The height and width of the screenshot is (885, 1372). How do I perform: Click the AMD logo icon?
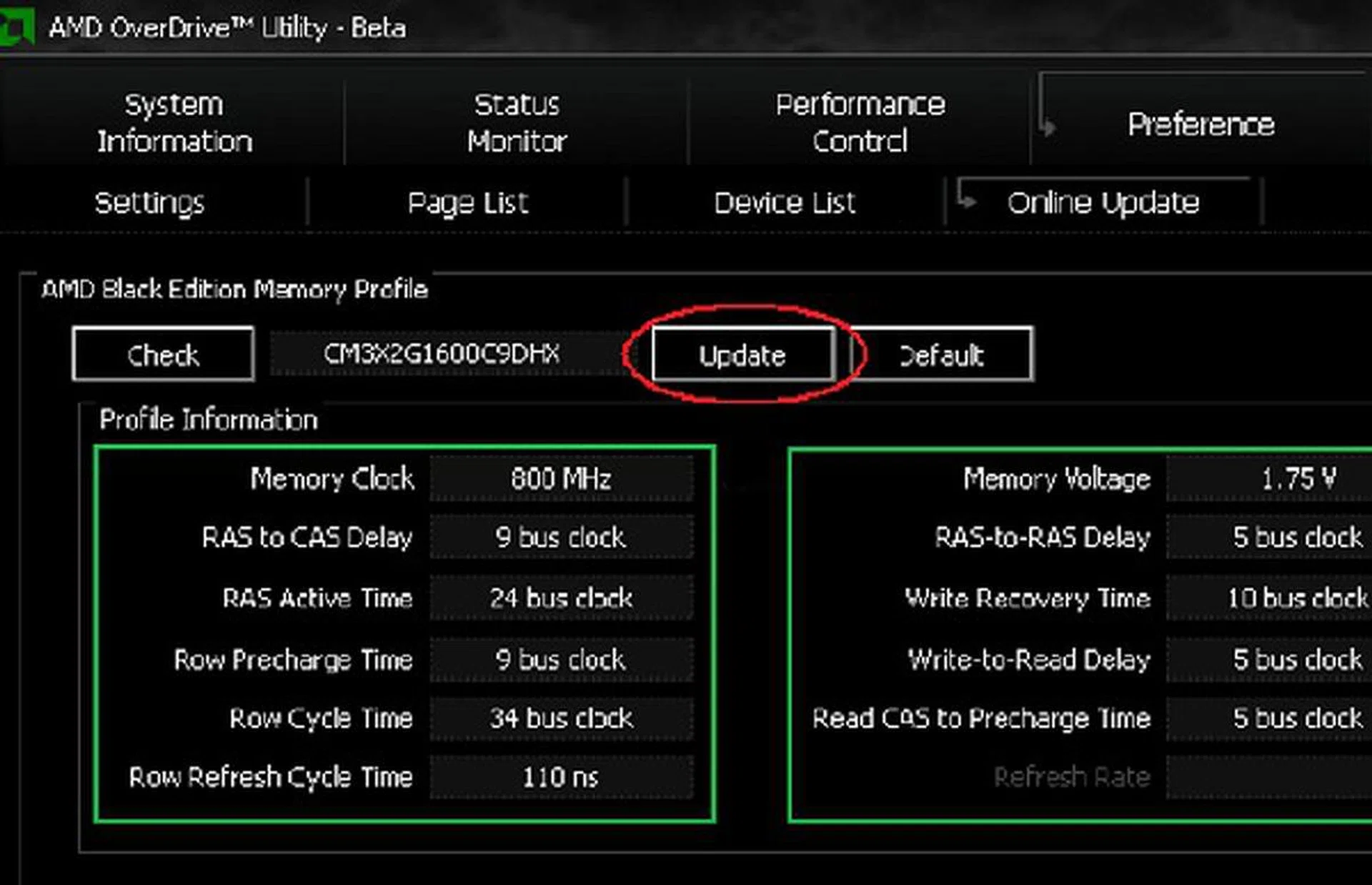click(x=18, y=25)
